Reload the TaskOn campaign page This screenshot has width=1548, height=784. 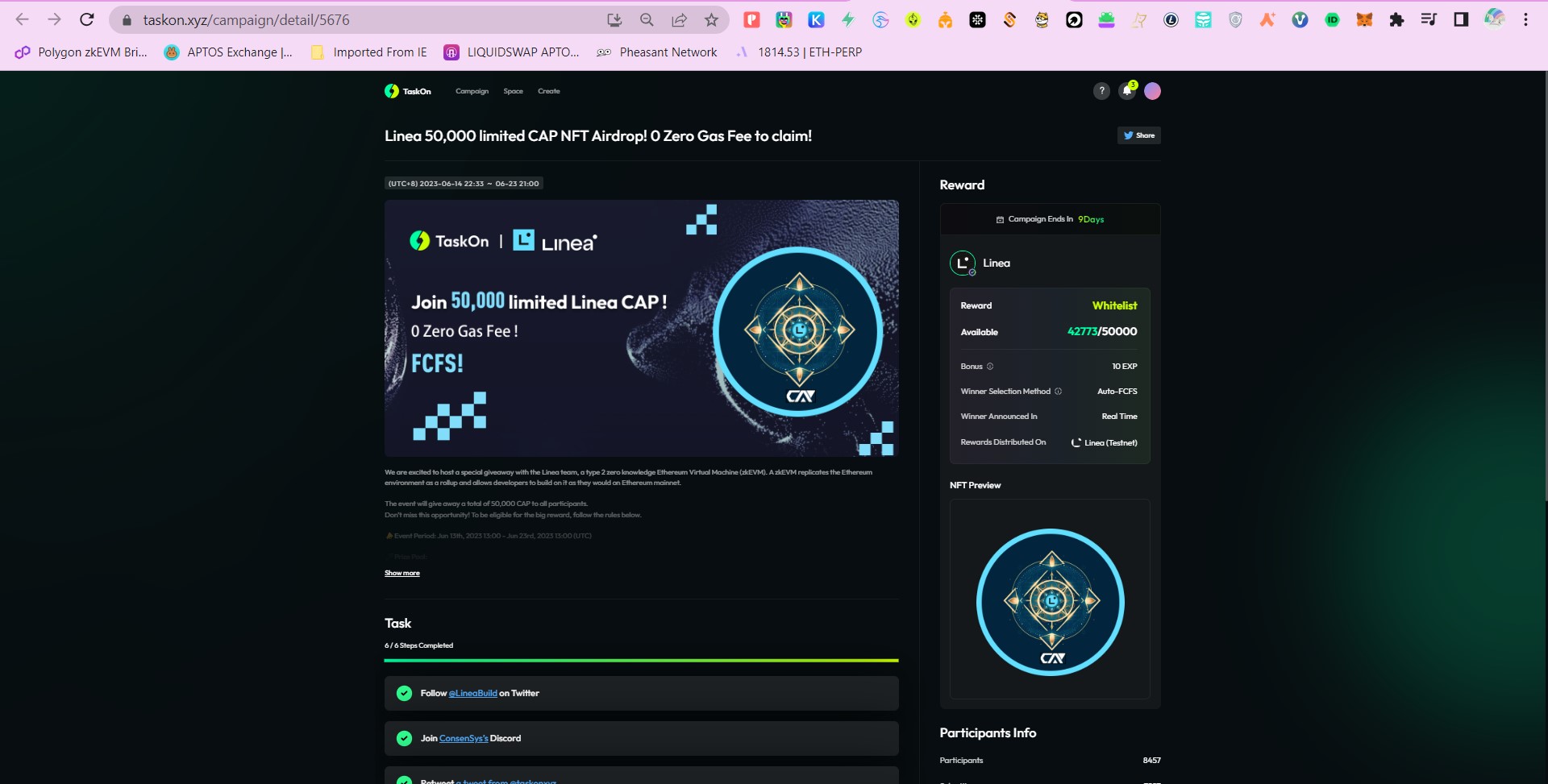(87, 19)
